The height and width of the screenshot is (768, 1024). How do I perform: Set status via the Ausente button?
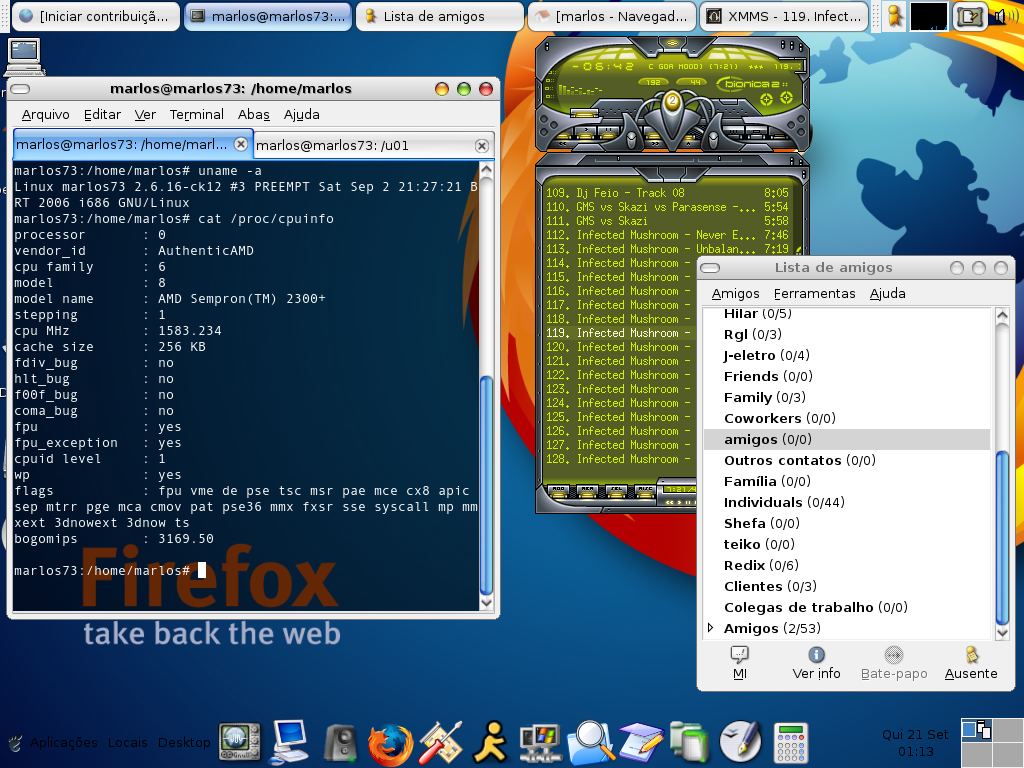970,664
